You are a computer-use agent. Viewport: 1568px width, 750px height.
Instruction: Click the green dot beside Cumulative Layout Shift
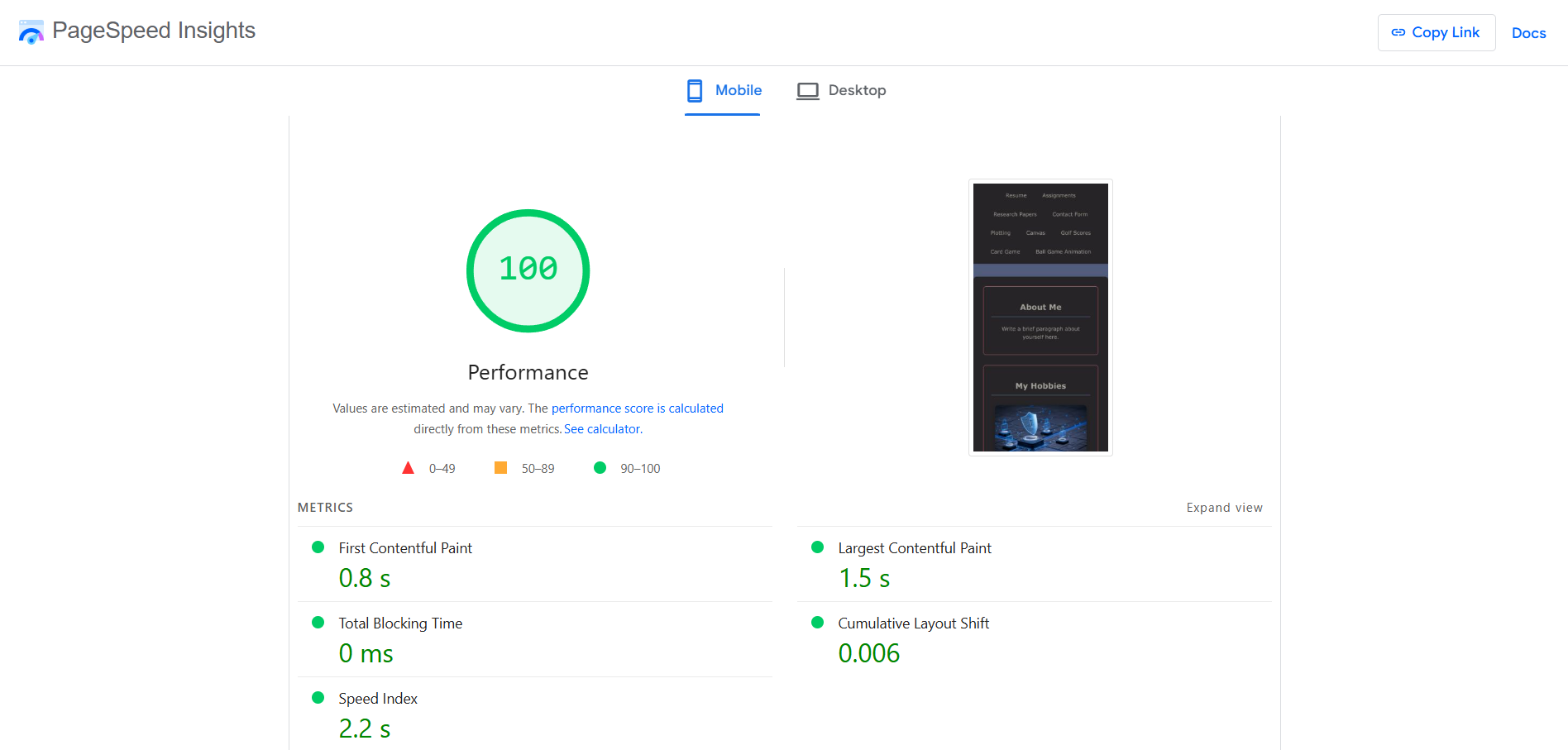(x=818, y=622)
